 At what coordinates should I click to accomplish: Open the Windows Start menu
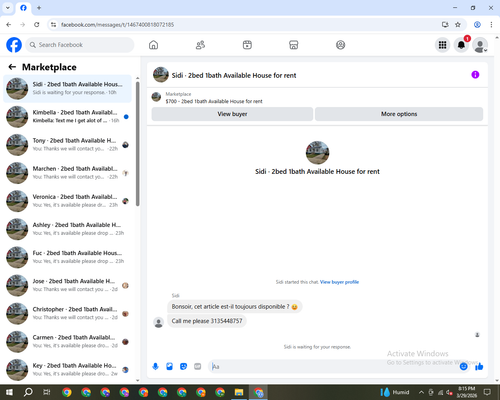pyautogui.click(x=9, y=392)
